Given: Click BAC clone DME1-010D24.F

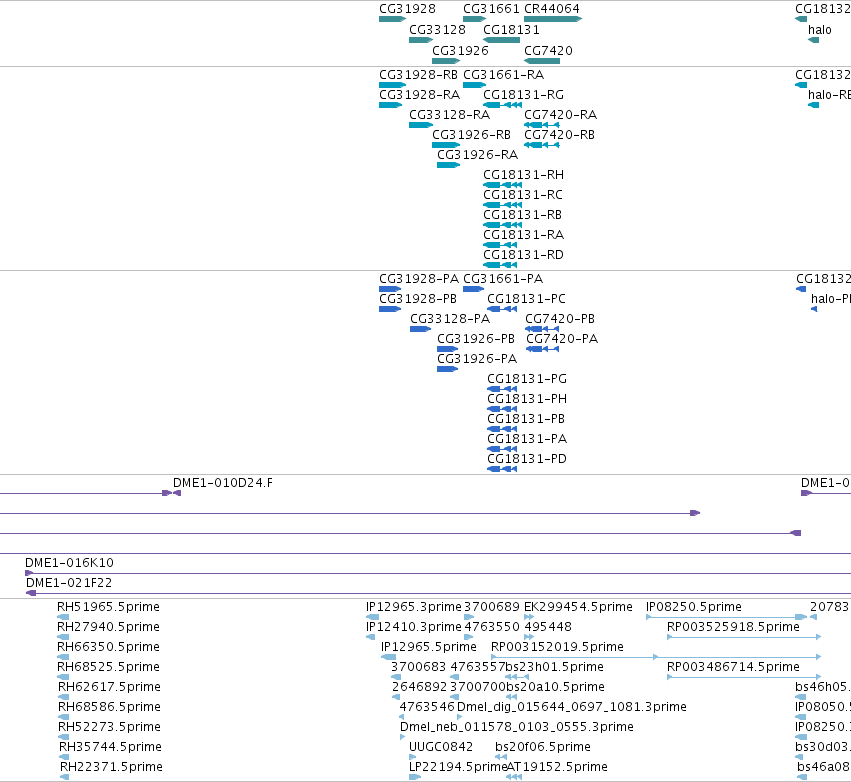Looking at the screenshot, I should (x=177, y=493).
